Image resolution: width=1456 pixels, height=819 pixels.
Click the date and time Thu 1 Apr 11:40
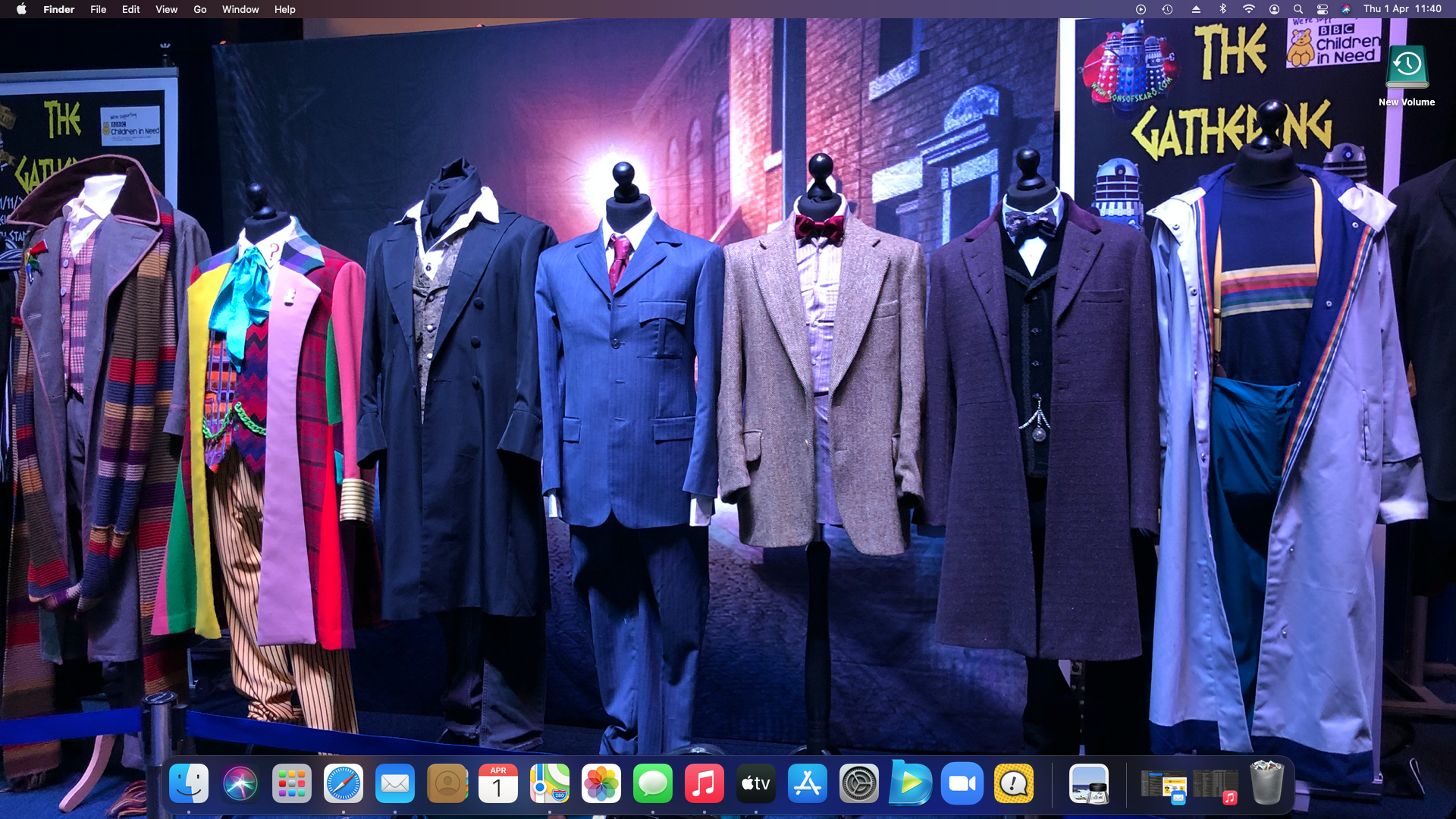tap(1402, 9)
